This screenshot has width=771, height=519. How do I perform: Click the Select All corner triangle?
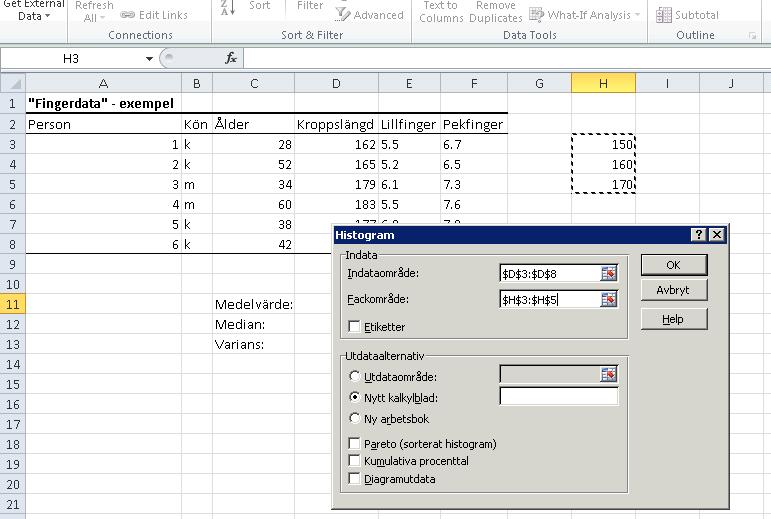pos(13,83)
